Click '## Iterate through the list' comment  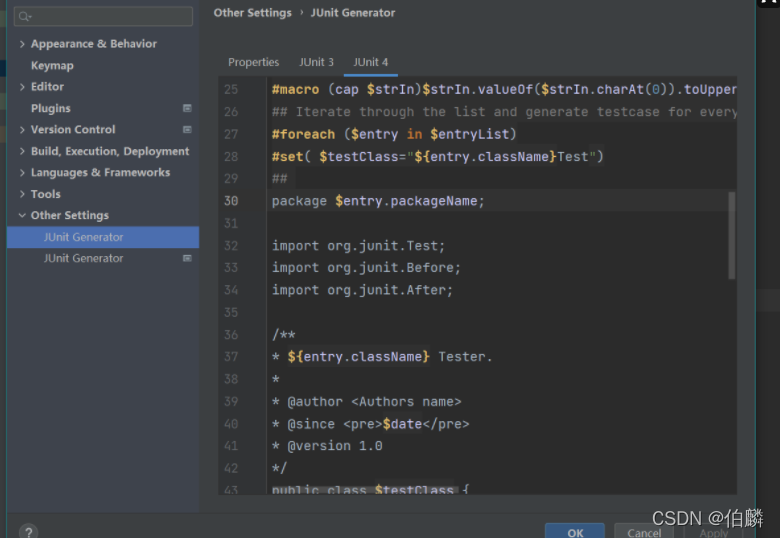click(x=504, y=112)
